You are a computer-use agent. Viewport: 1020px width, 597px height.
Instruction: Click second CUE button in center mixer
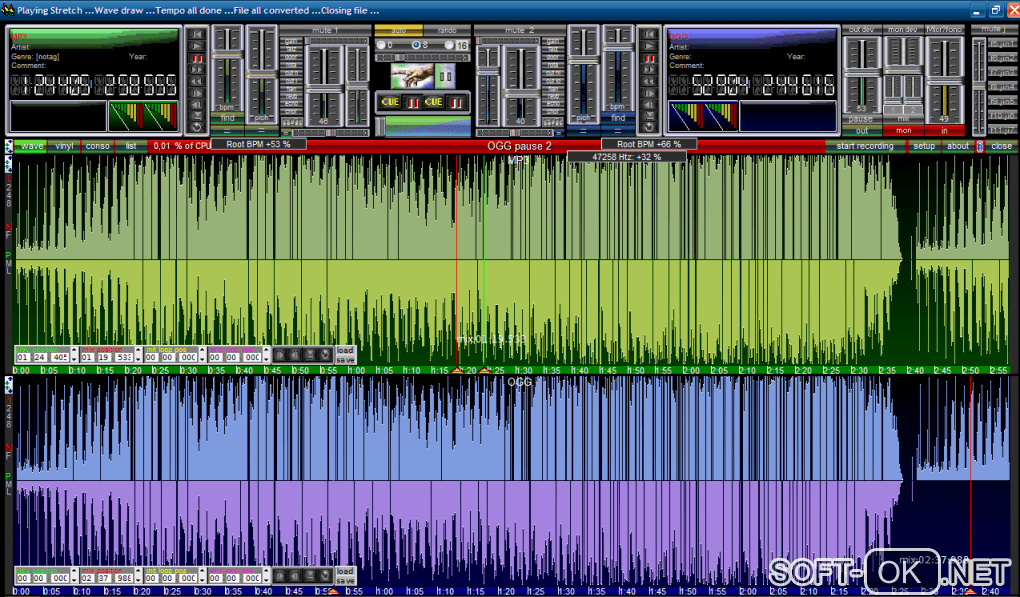[x=434, y=102]
